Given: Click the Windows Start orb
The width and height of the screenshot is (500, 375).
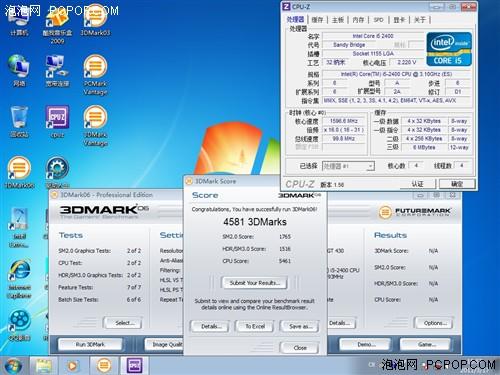Looking at the screenshot, I should point(13,366).
